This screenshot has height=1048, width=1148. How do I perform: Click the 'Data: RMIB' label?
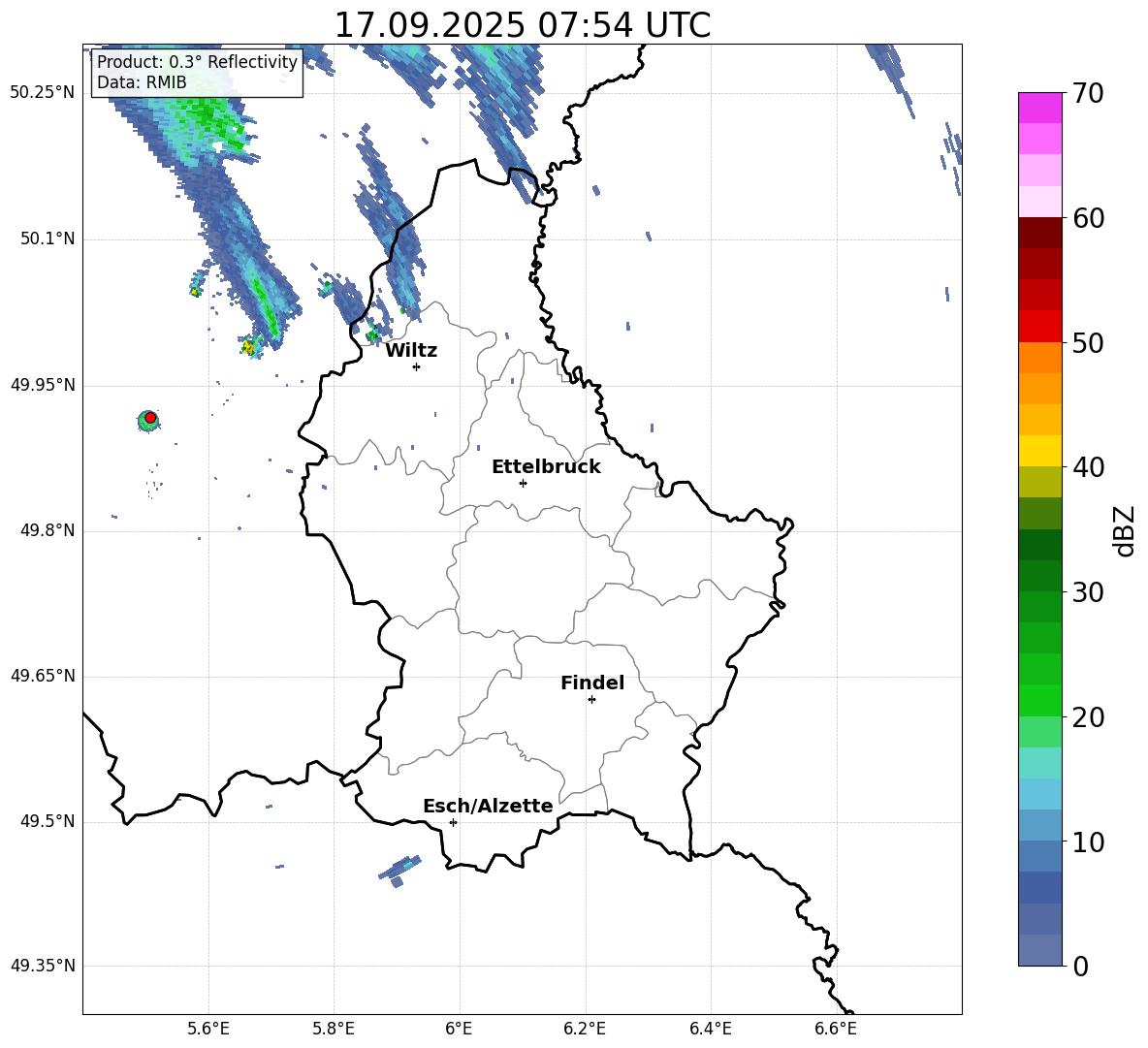(x=142, y=82)
